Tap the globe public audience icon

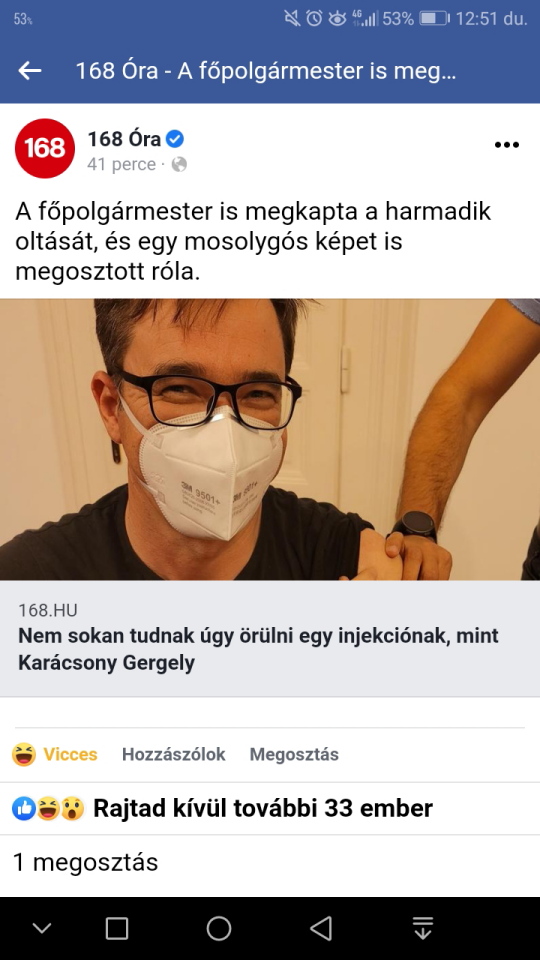[x=179, y=165]
